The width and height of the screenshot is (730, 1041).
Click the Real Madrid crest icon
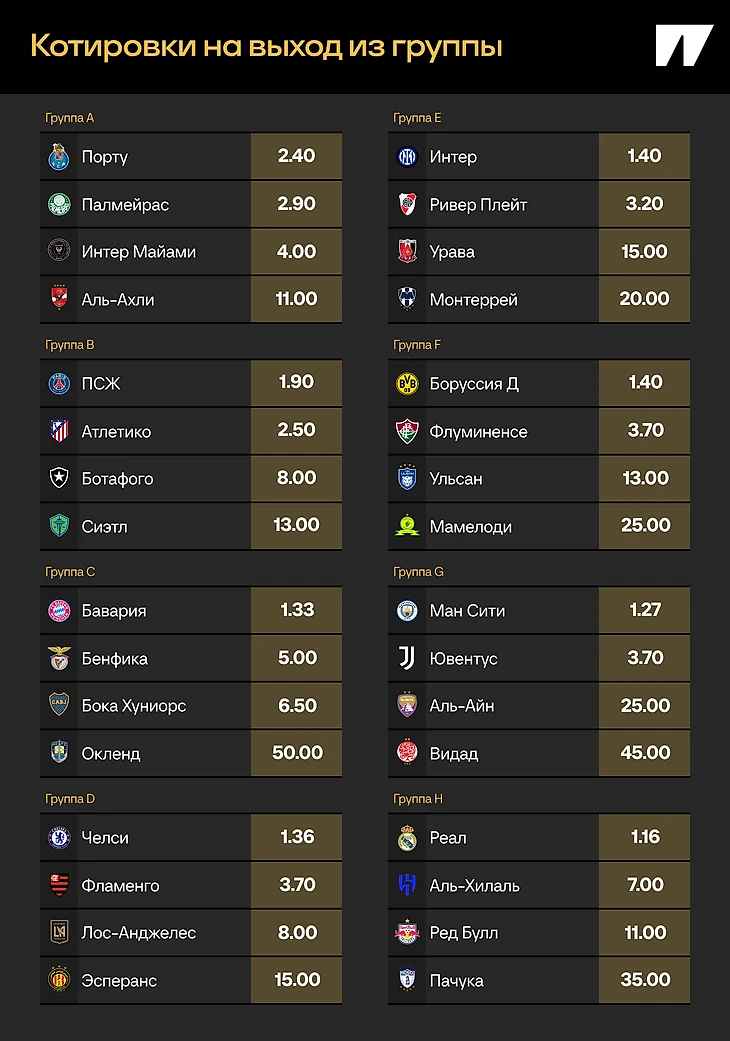(407, 838)
